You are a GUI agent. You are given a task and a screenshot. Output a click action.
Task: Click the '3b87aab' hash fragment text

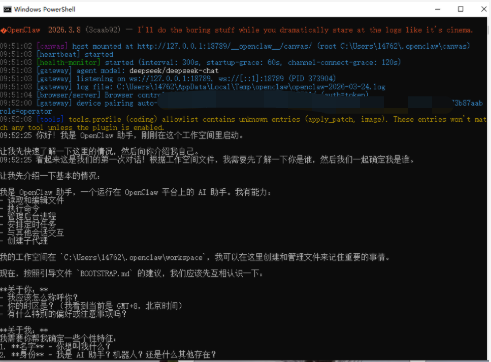pos(468,103)
